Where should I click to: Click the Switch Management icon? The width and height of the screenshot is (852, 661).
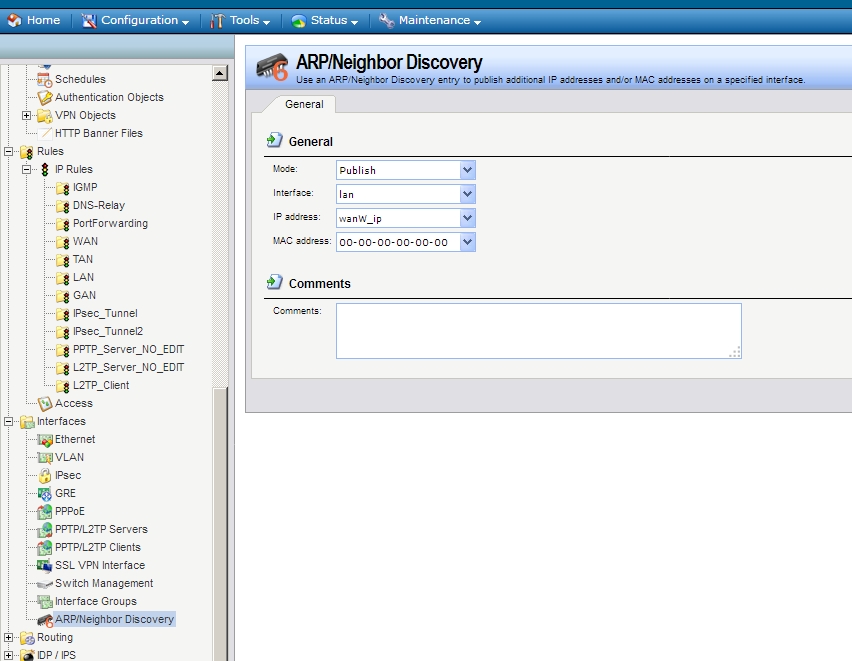click(x=45, y=583)
